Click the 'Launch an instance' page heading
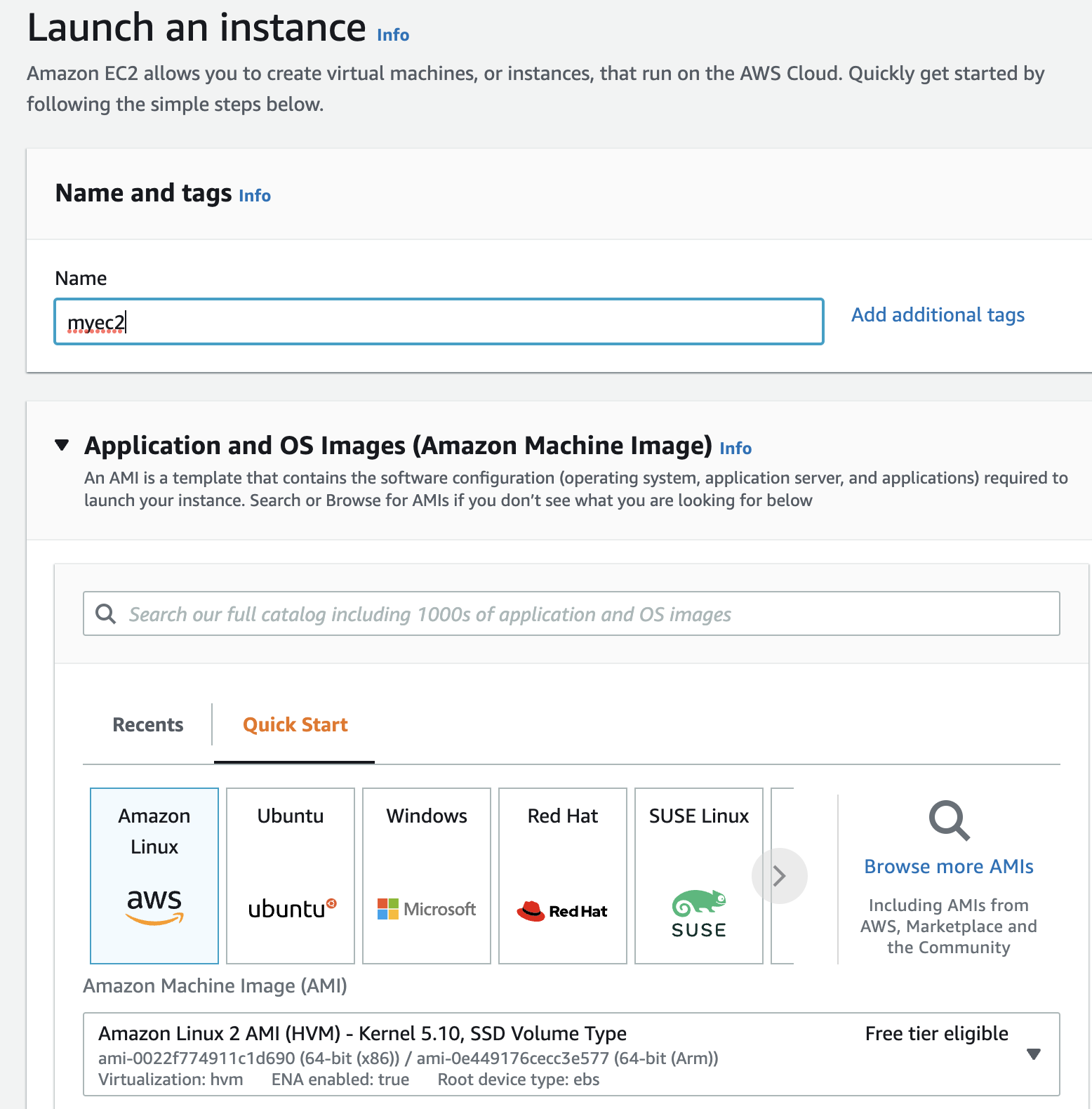Screen dimensions: 1092x1109 (x=197, y=27)
